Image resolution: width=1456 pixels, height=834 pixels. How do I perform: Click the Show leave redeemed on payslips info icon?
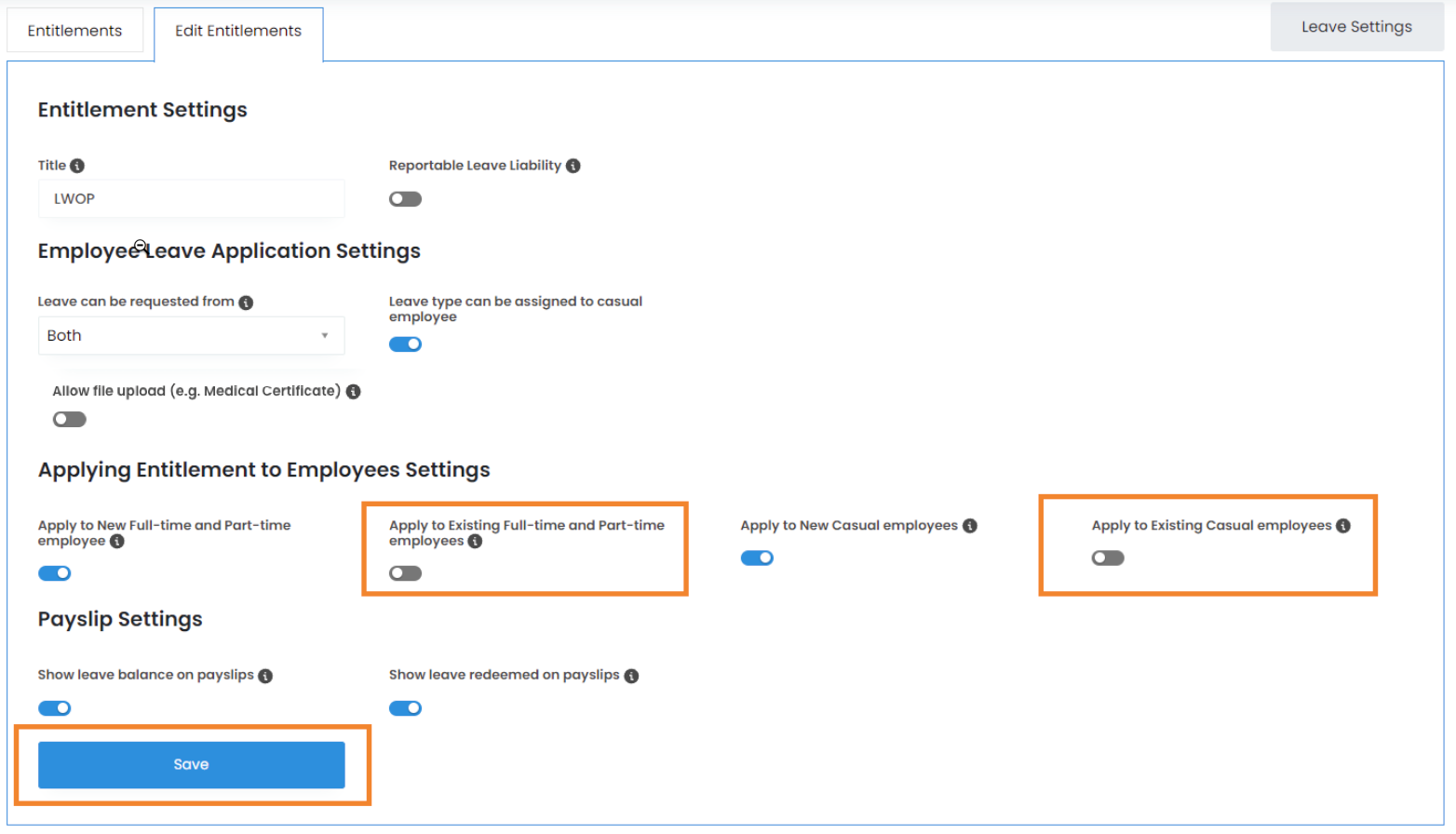631,676
